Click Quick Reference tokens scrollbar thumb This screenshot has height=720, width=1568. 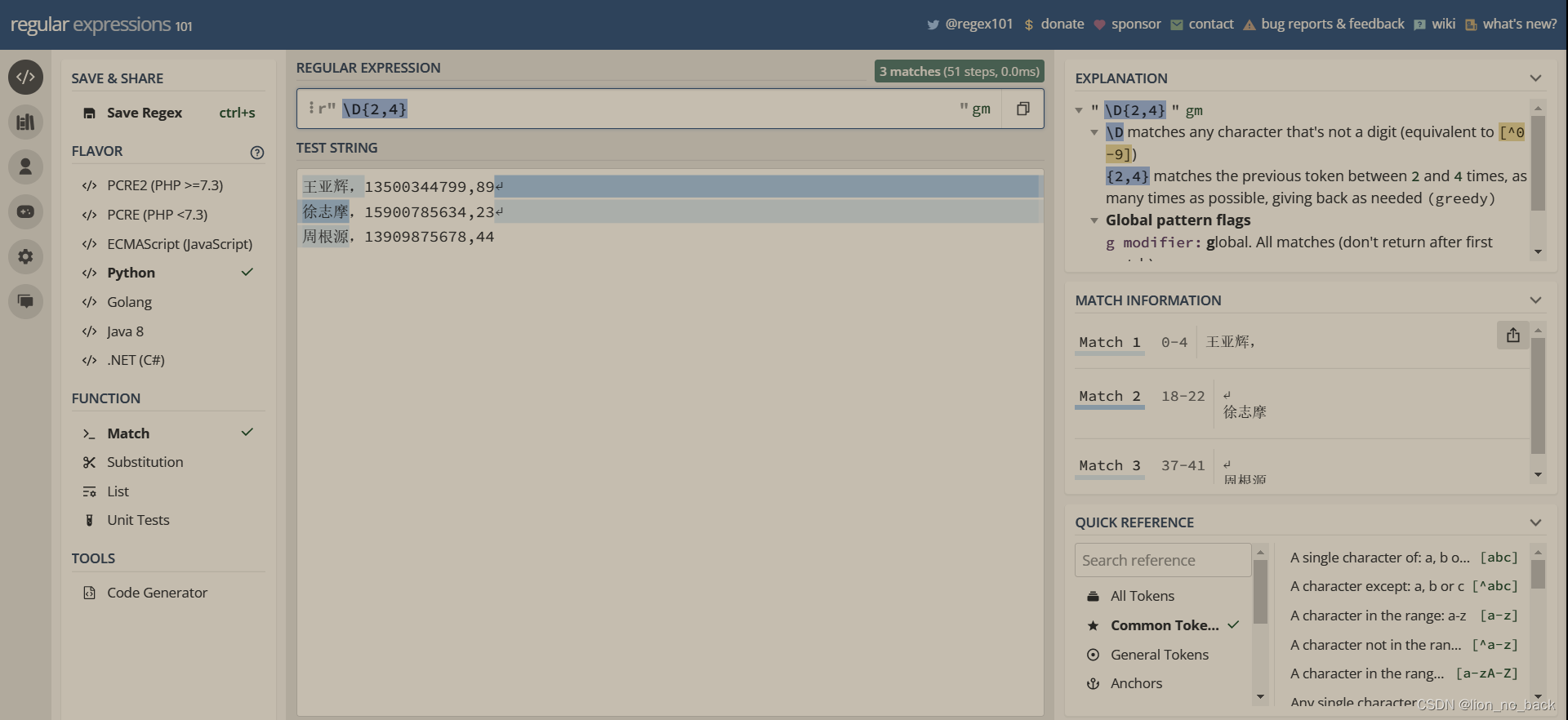(x=1260, y=592)
